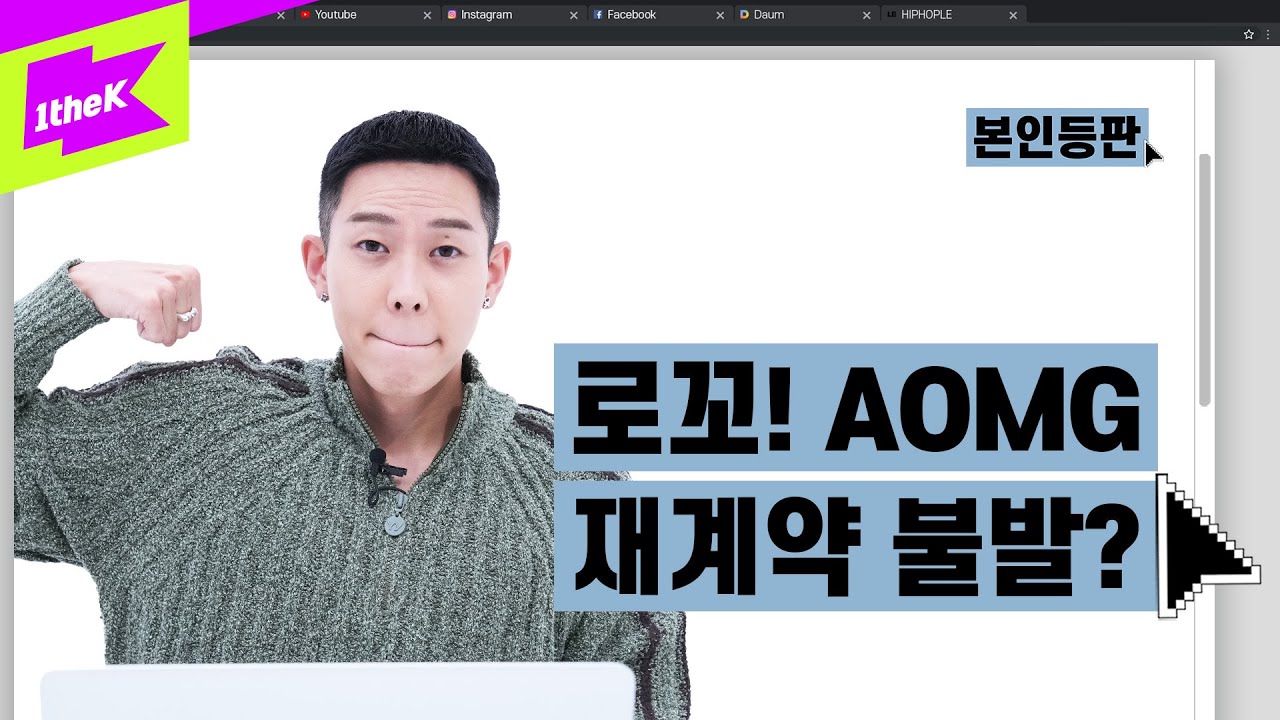Switch to the Instagram tab
Viewport: 1280px width, 720px height.
[512, 15]
